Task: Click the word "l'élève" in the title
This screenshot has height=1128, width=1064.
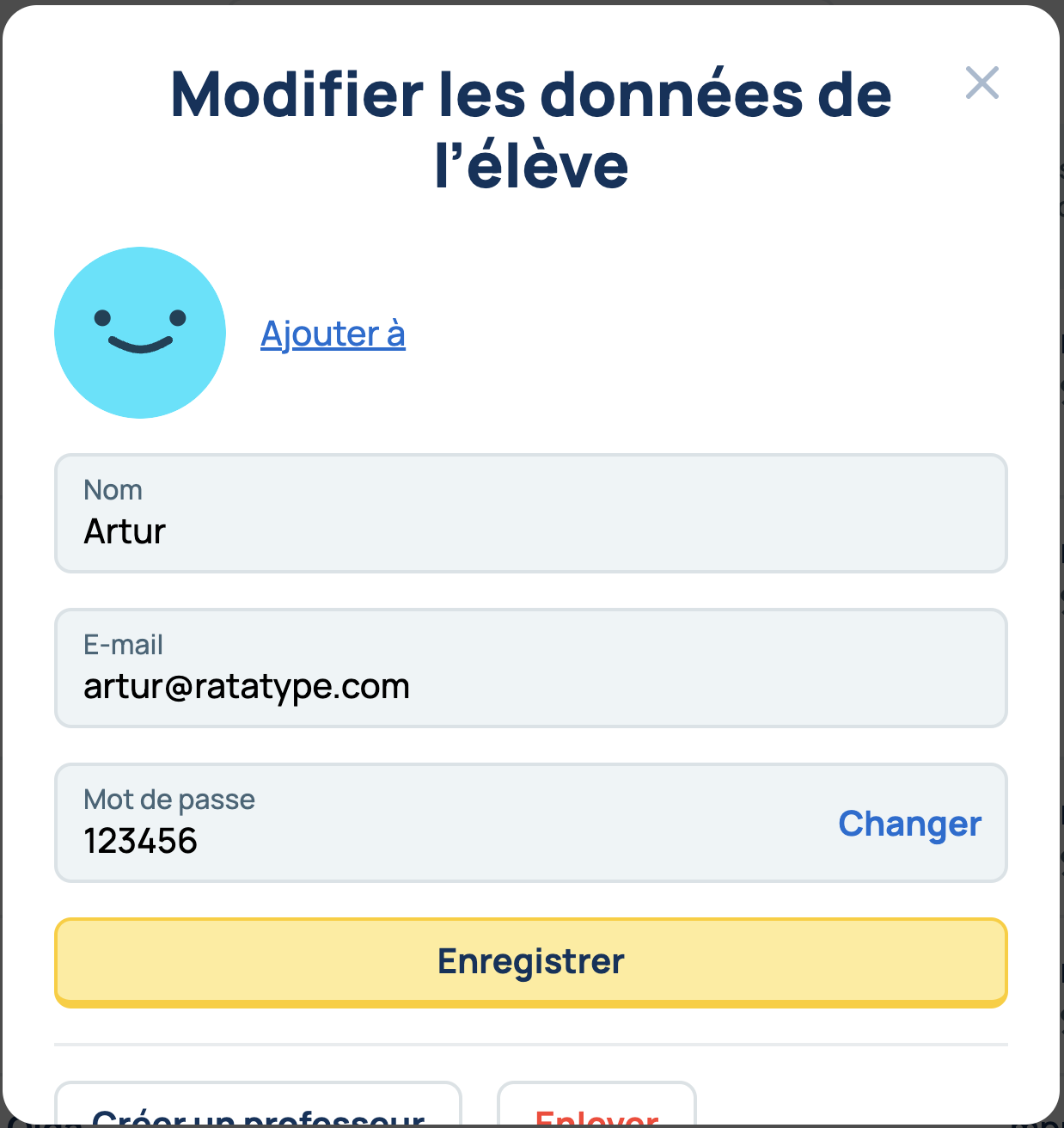Action: [531, 166]
